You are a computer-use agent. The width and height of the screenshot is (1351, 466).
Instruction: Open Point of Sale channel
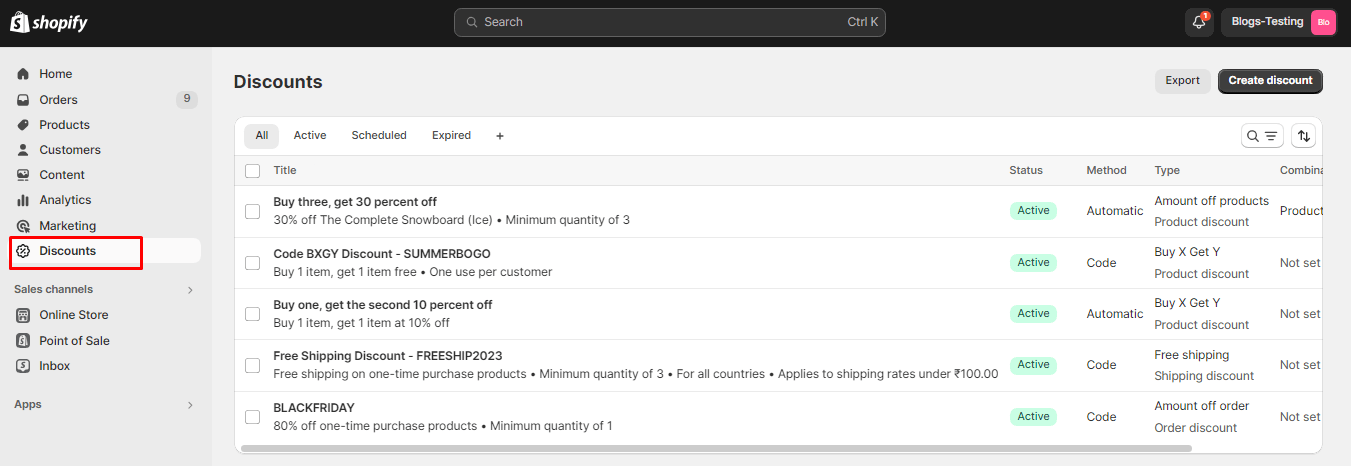click(74, 341)
